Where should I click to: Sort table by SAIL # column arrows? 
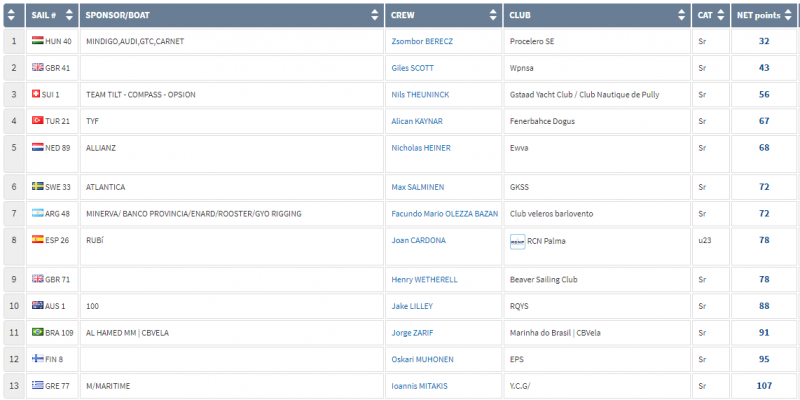68,16
